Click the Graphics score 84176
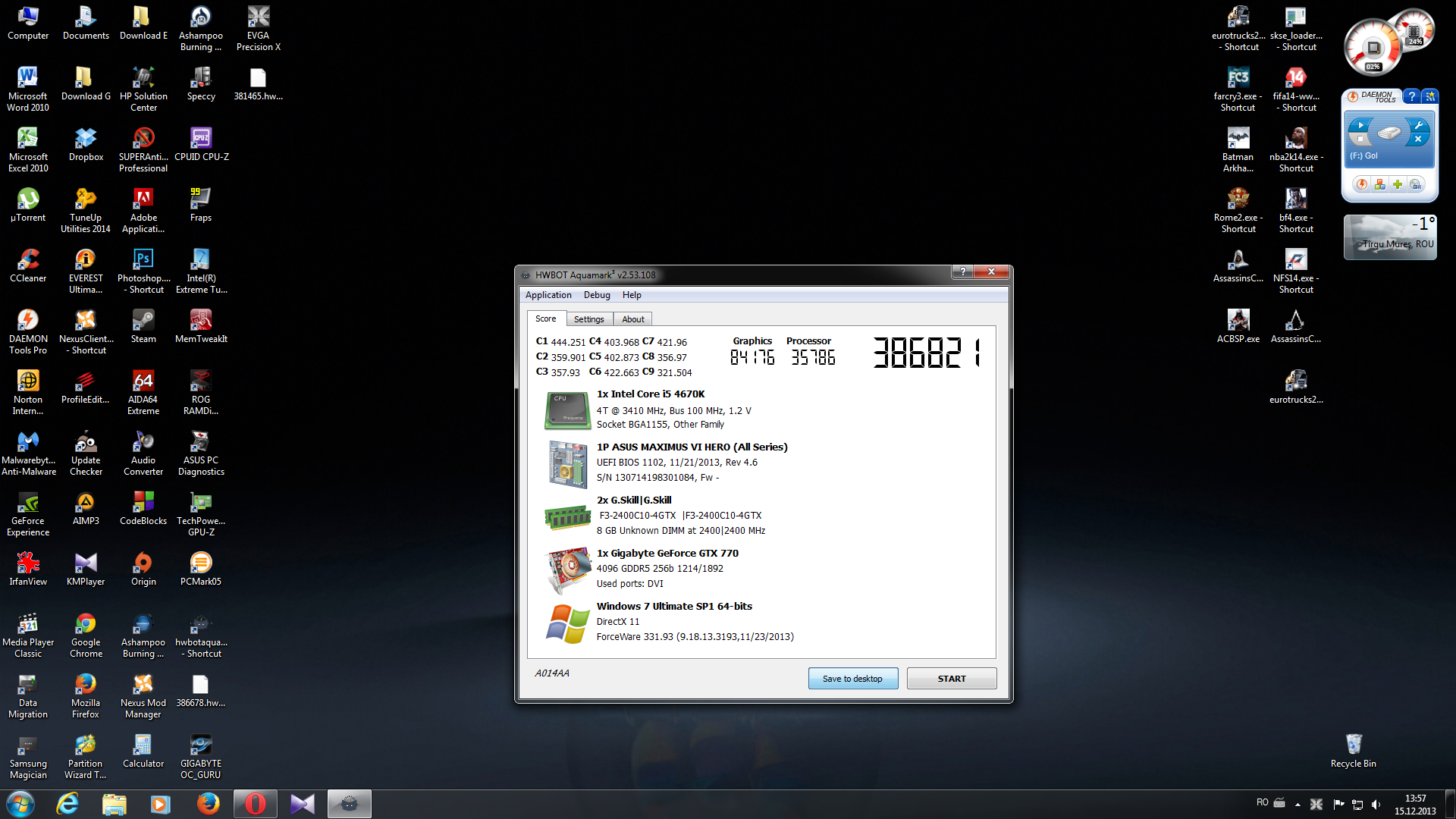Viewport: 1456px width, 819px height. 752,357
